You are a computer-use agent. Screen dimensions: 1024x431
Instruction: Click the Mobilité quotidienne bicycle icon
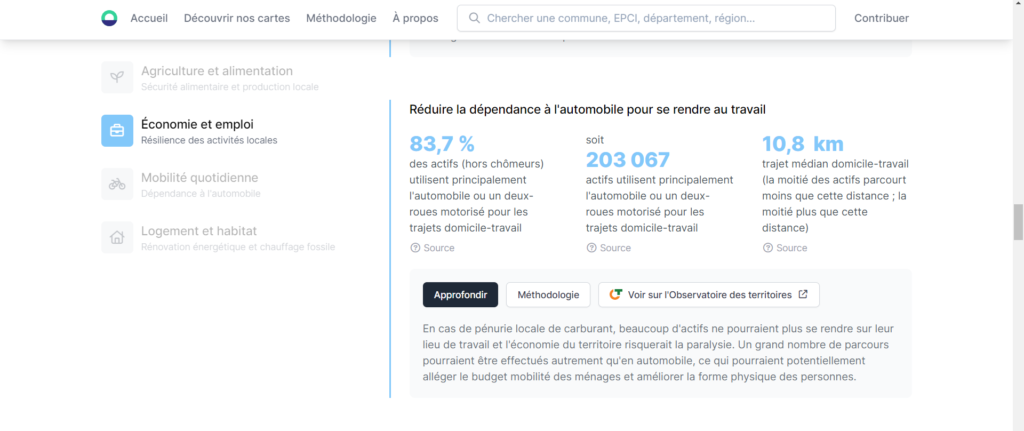coord(117,184)
